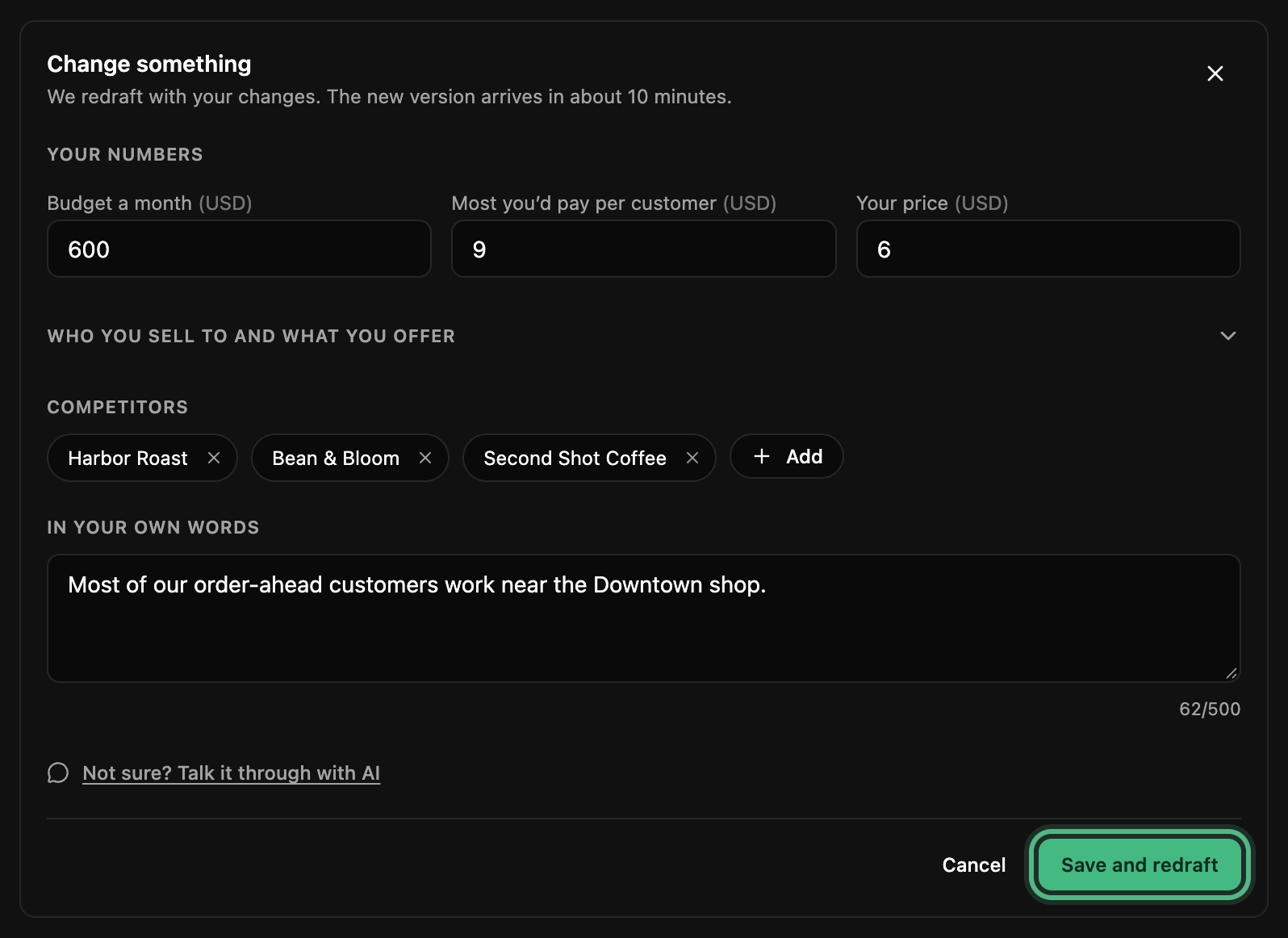The width and height of the screenshot is (1288, 938).
Task: Select the Bean & Bloom chip label
Action: 336,458
